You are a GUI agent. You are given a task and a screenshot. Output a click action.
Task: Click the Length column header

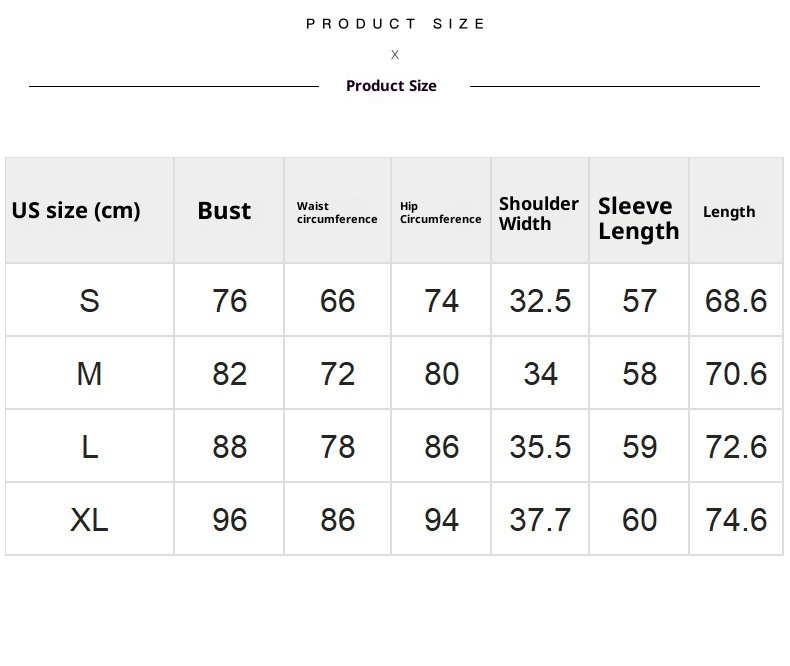[729, 212]
